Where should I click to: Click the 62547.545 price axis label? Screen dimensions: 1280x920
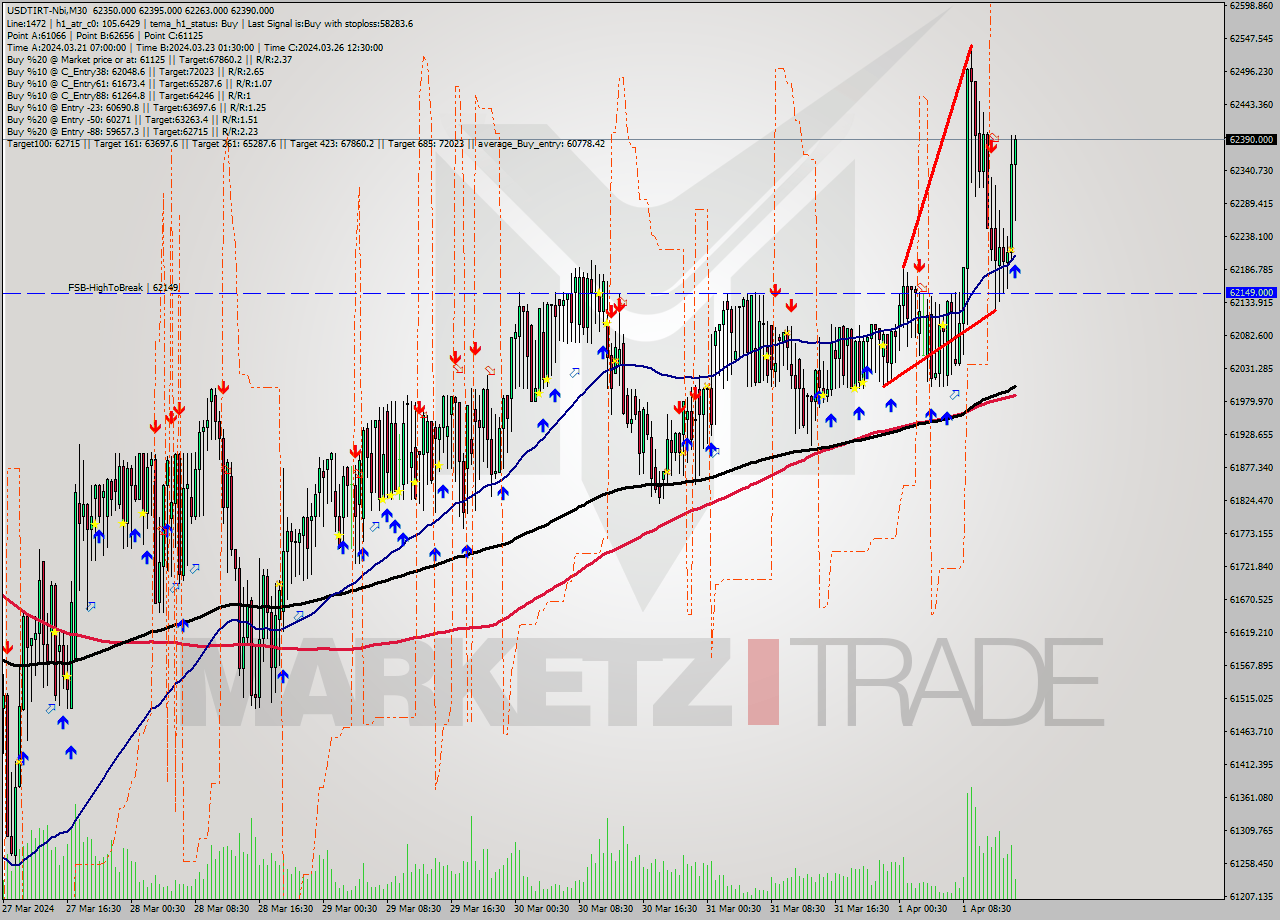click(x=1250, y=38)
